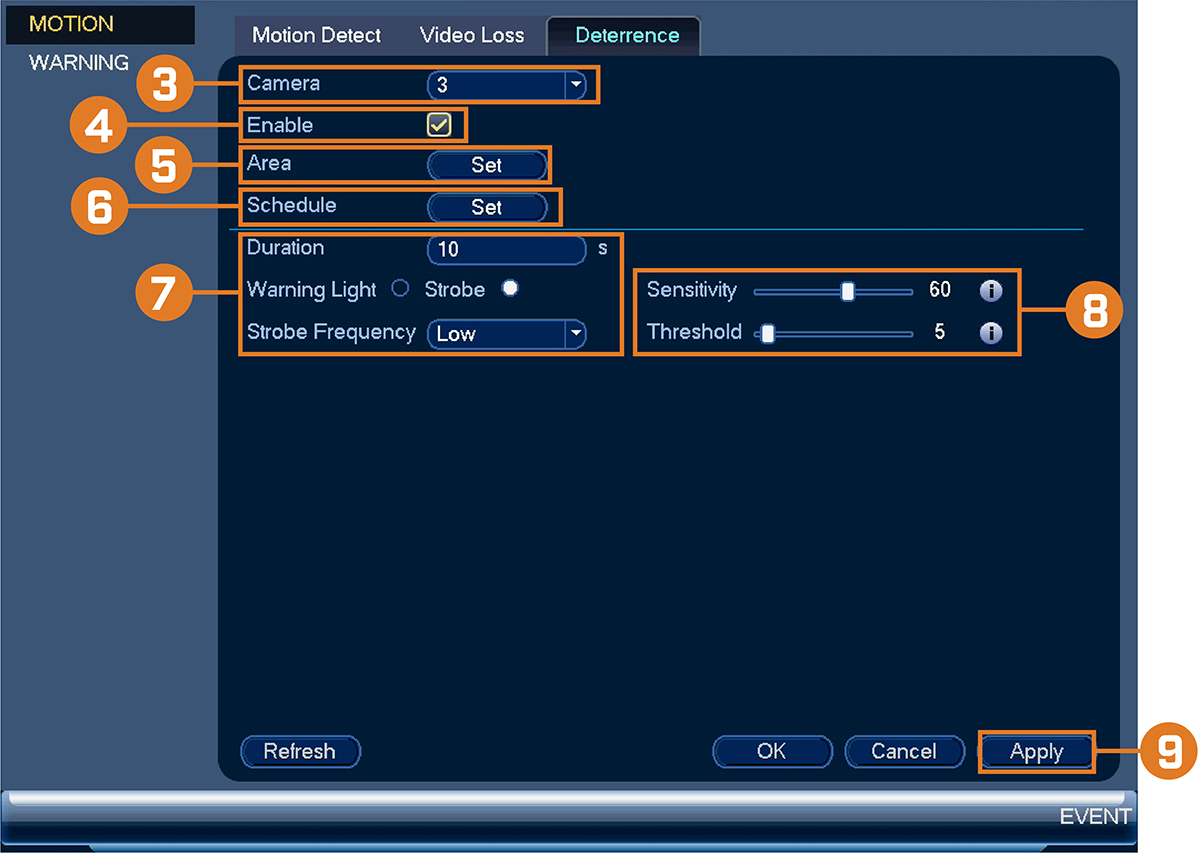Viewport: 1200px width, 853px height.
Task: Click the Threshold info icon
Action: click(990, 333)
